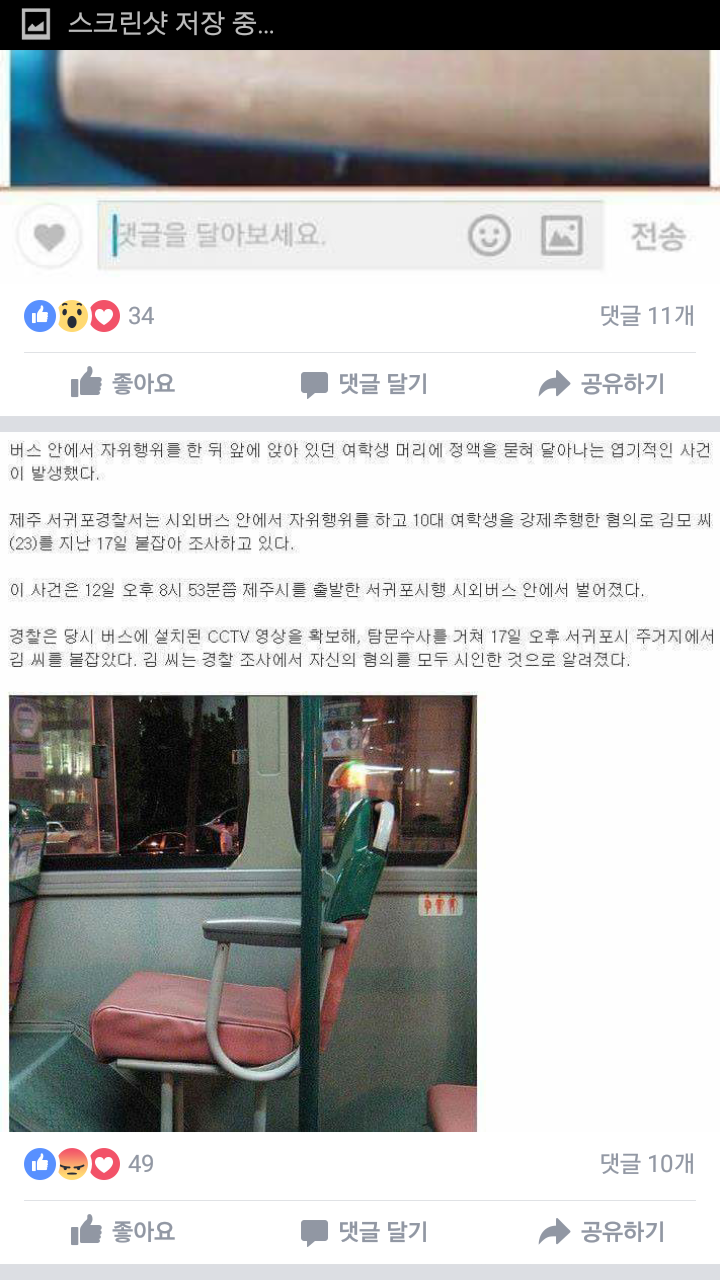Click angry reaction emoji on second post
This screenshot has width=720, height=1280.
[x=72, y=1164]
